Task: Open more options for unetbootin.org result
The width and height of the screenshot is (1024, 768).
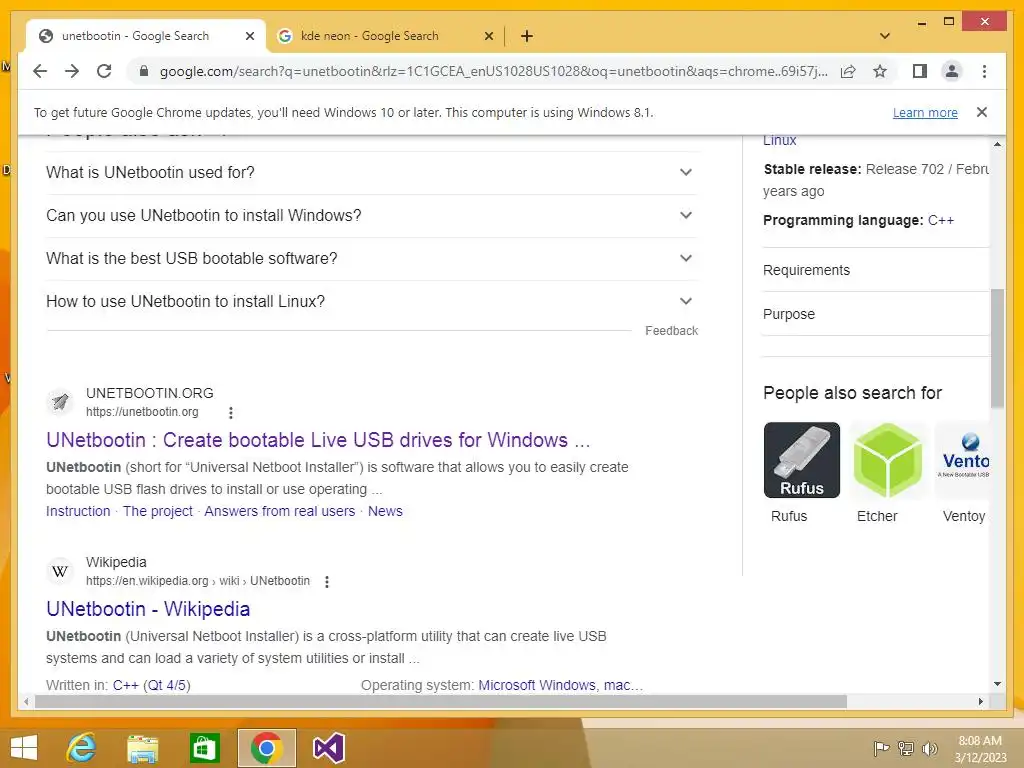Action: click(231, 413)
